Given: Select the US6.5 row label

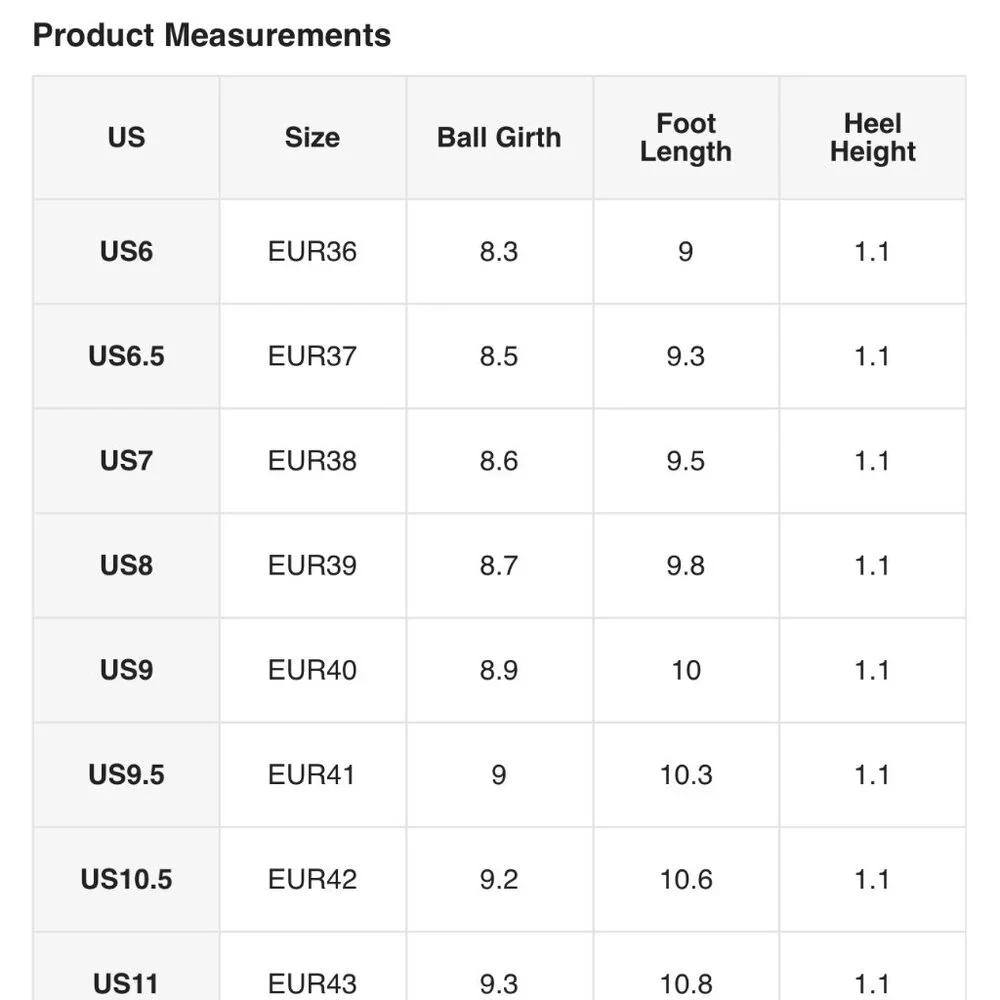Looking at the screenshot, I should click(126, 356).
